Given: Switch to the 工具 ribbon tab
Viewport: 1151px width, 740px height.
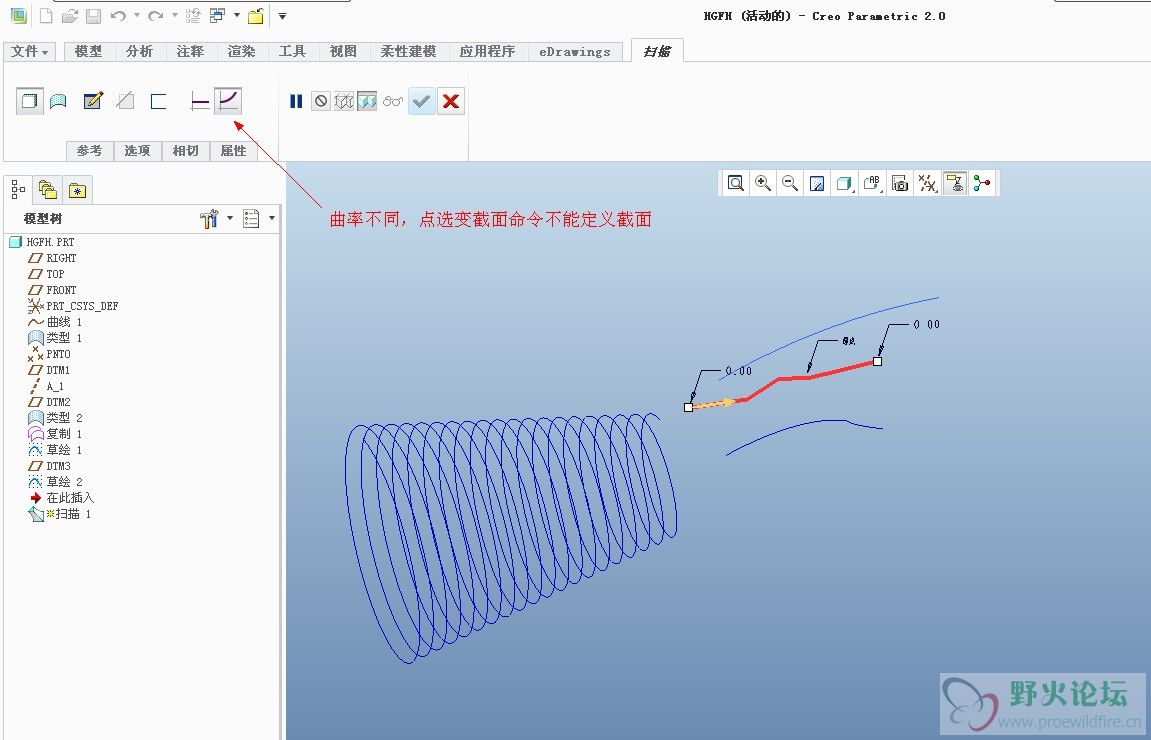Looking at the screenshot, I should (x=292, y=51).
